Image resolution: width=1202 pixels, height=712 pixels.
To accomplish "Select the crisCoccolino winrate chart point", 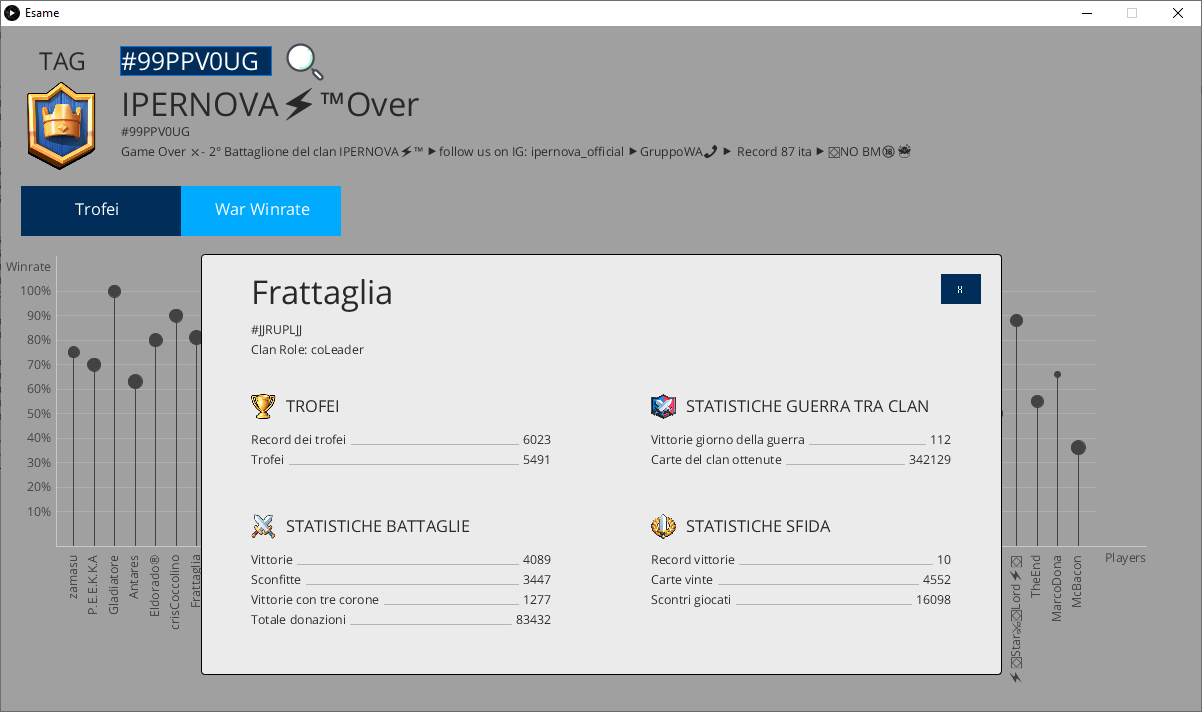I will [176, 316].
